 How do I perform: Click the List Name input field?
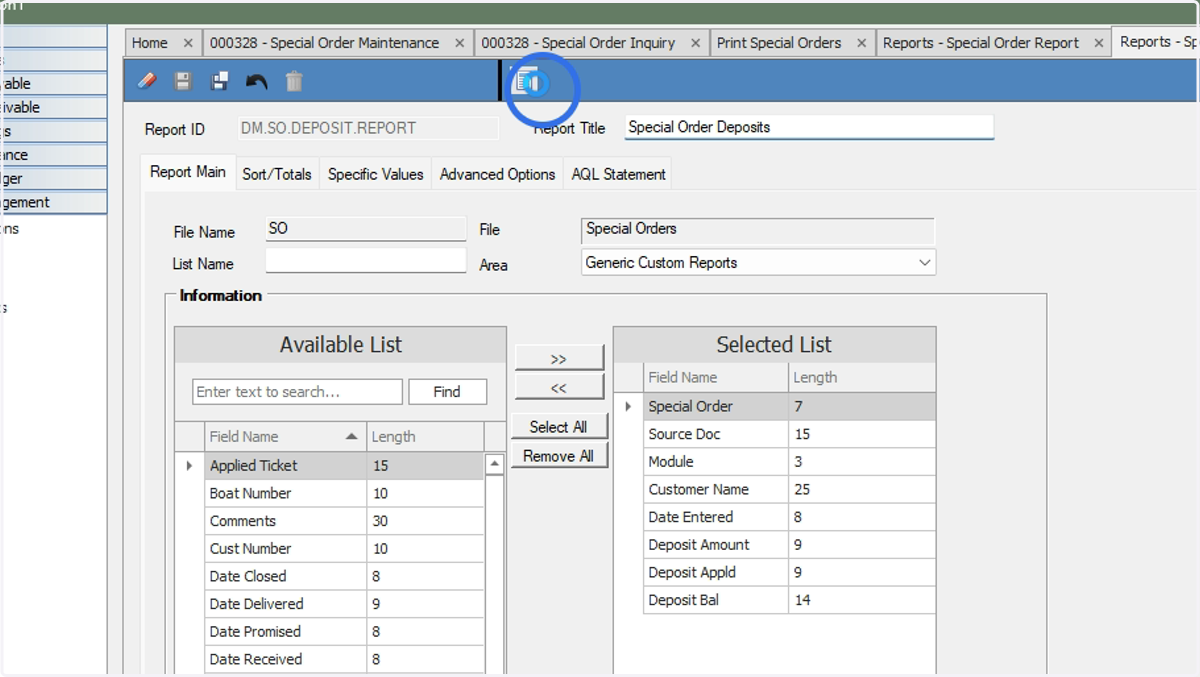(366, 261)
